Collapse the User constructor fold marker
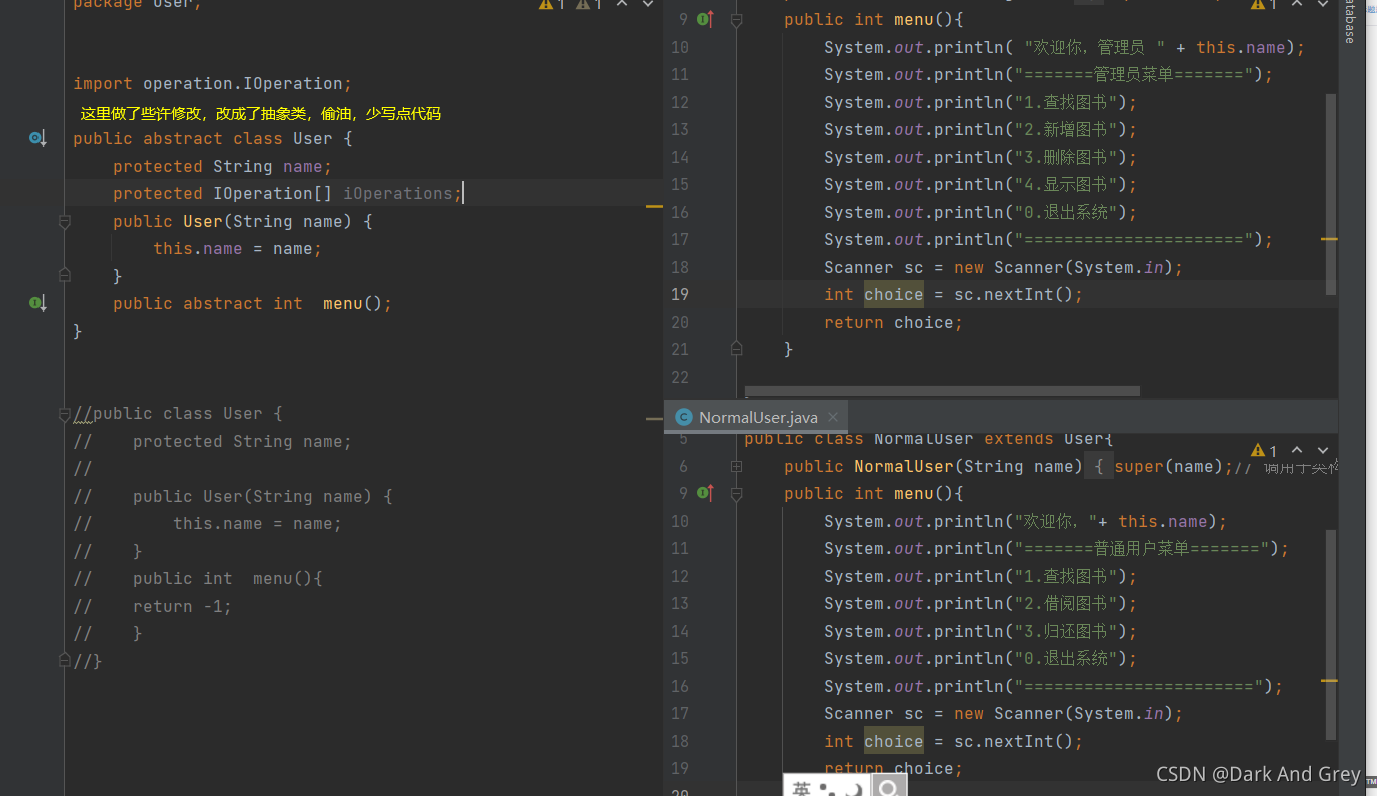 coord(65,221)
